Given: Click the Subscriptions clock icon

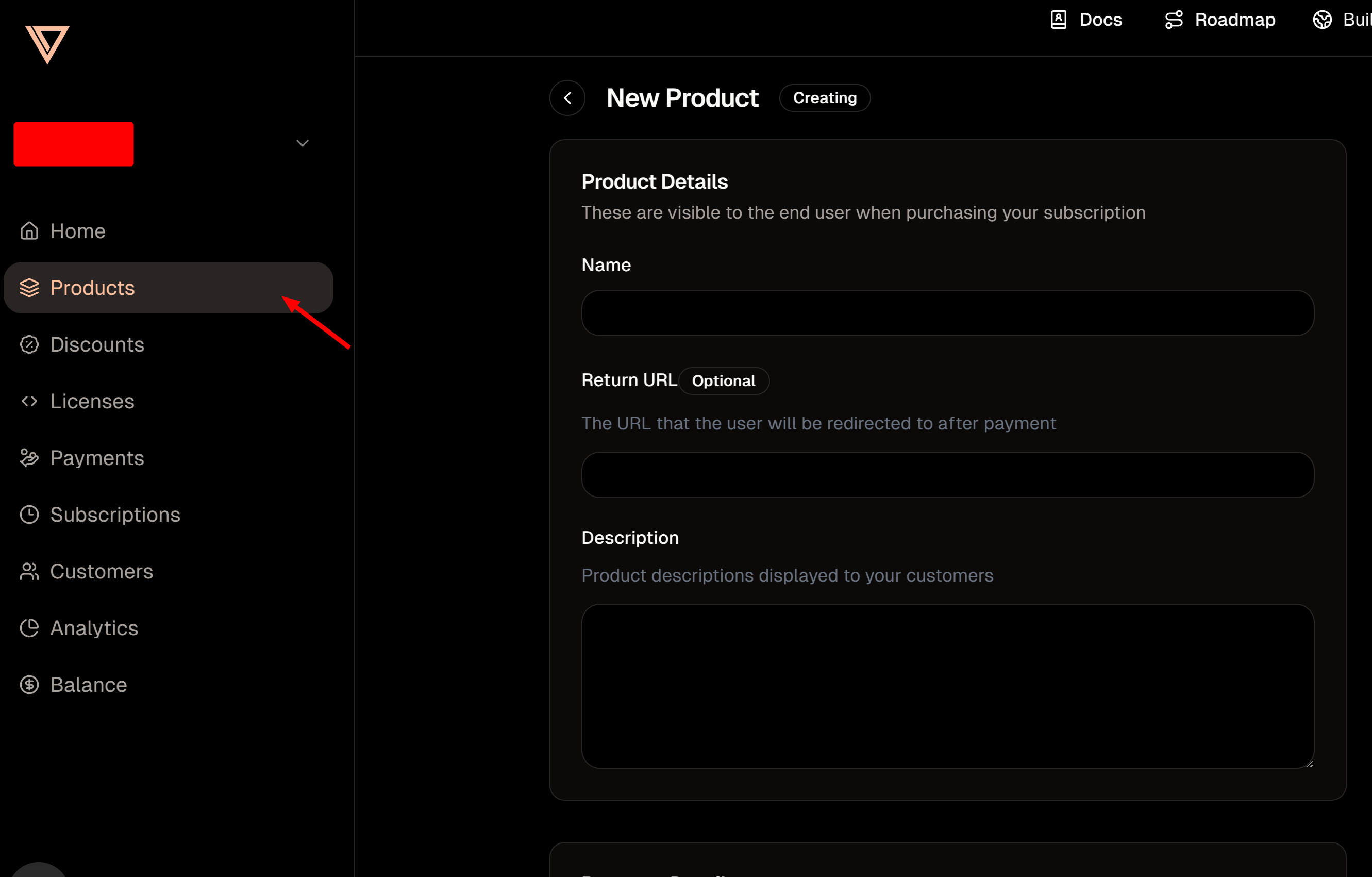Looking at the screenshot, I should click(x=29, y=515).
